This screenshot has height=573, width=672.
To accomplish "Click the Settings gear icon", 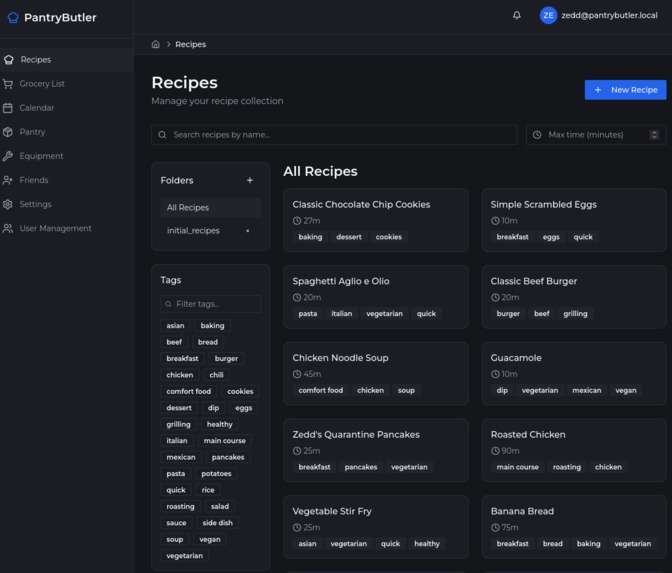I will [8, 204].
